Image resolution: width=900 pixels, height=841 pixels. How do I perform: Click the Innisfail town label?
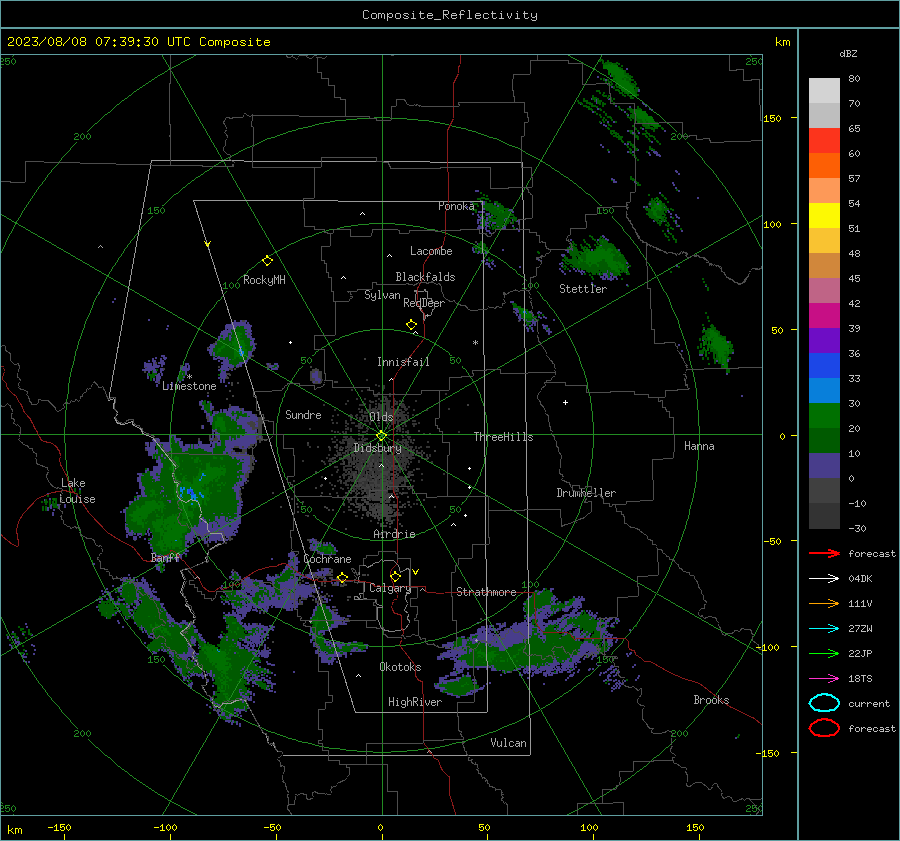click(403, 362)
